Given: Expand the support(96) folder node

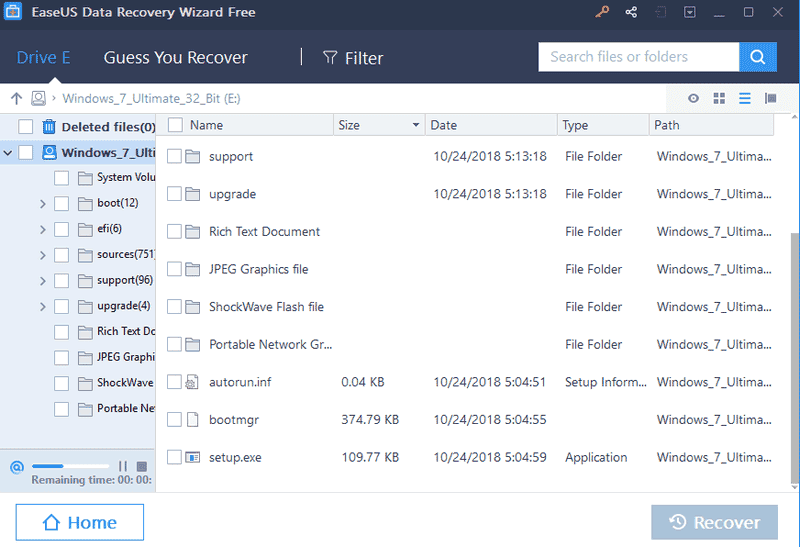Looking at the screenshot, I should 43,280.
